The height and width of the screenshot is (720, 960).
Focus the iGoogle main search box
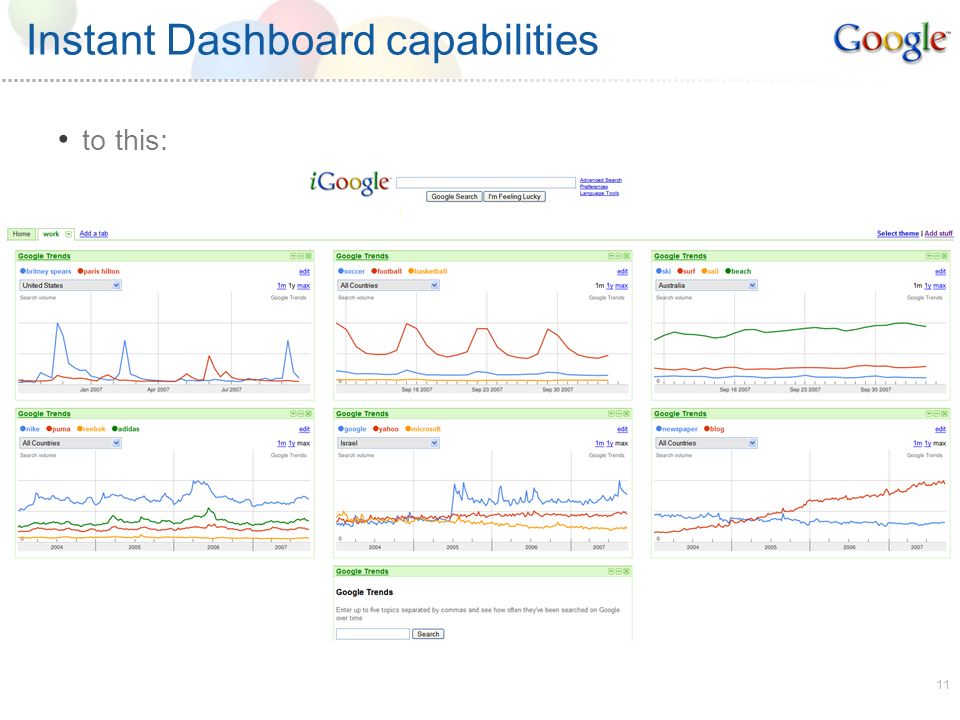486,182
